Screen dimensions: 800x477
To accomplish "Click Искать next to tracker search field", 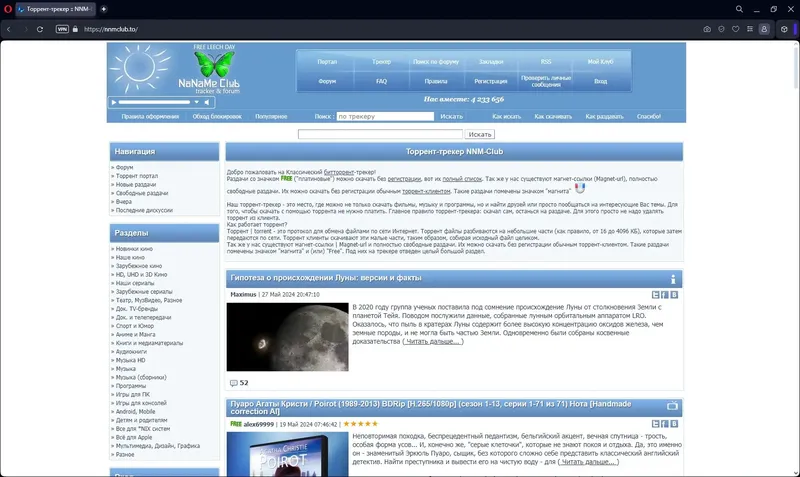I will click(x=452, y=116).
